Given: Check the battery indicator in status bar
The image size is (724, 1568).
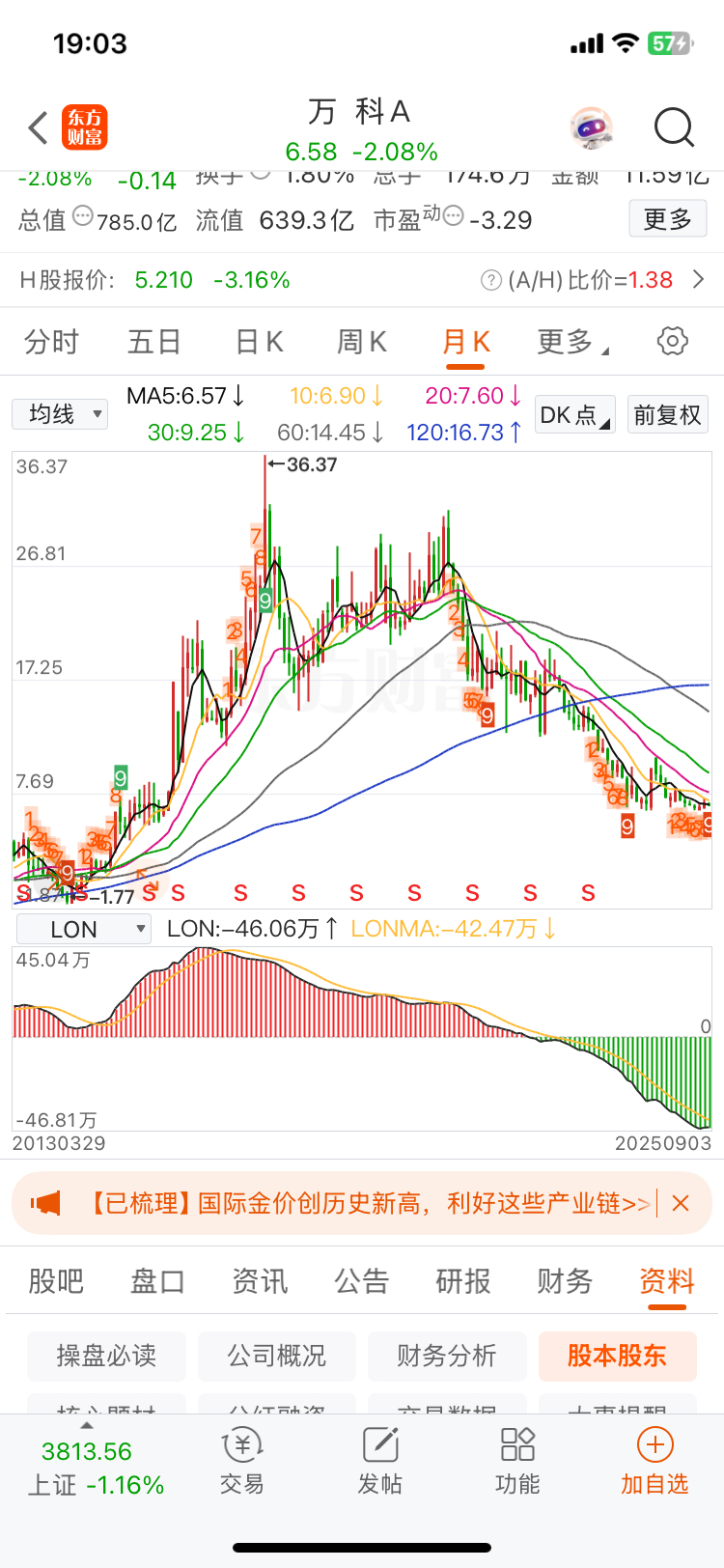Looking at the screenshot, I should tap(671, 43).
